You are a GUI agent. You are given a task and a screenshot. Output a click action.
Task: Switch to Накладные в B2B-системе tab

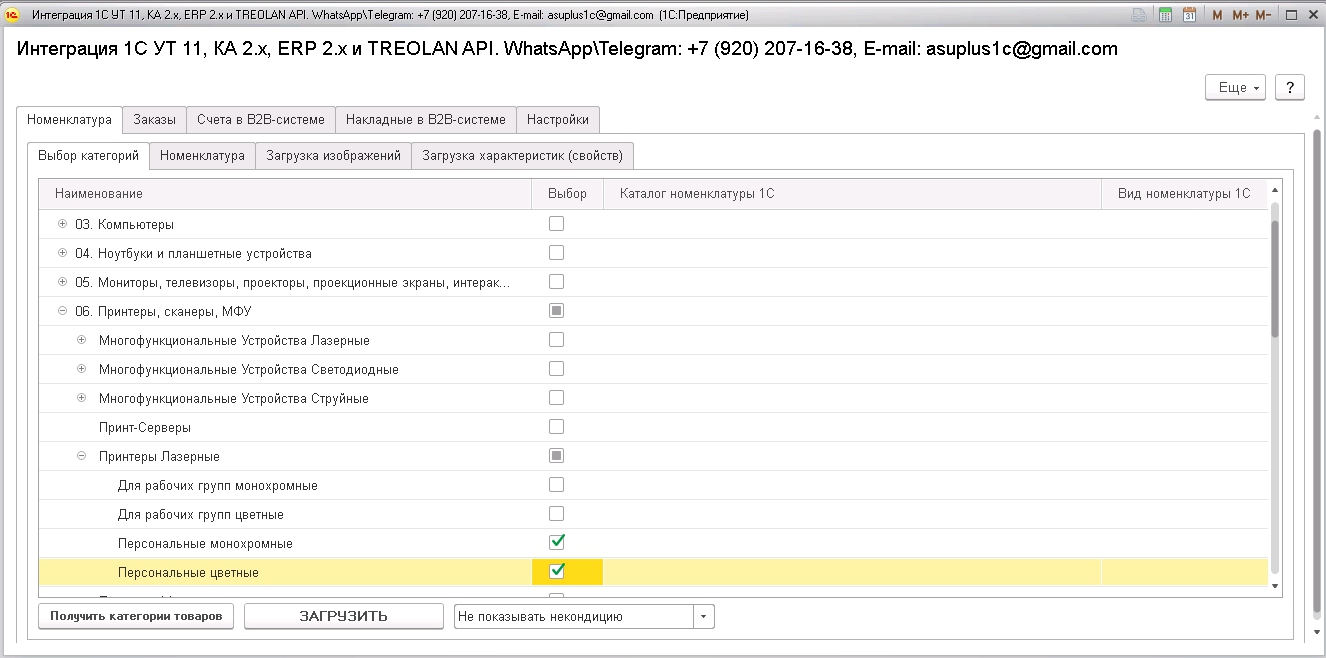pos(426,119)
